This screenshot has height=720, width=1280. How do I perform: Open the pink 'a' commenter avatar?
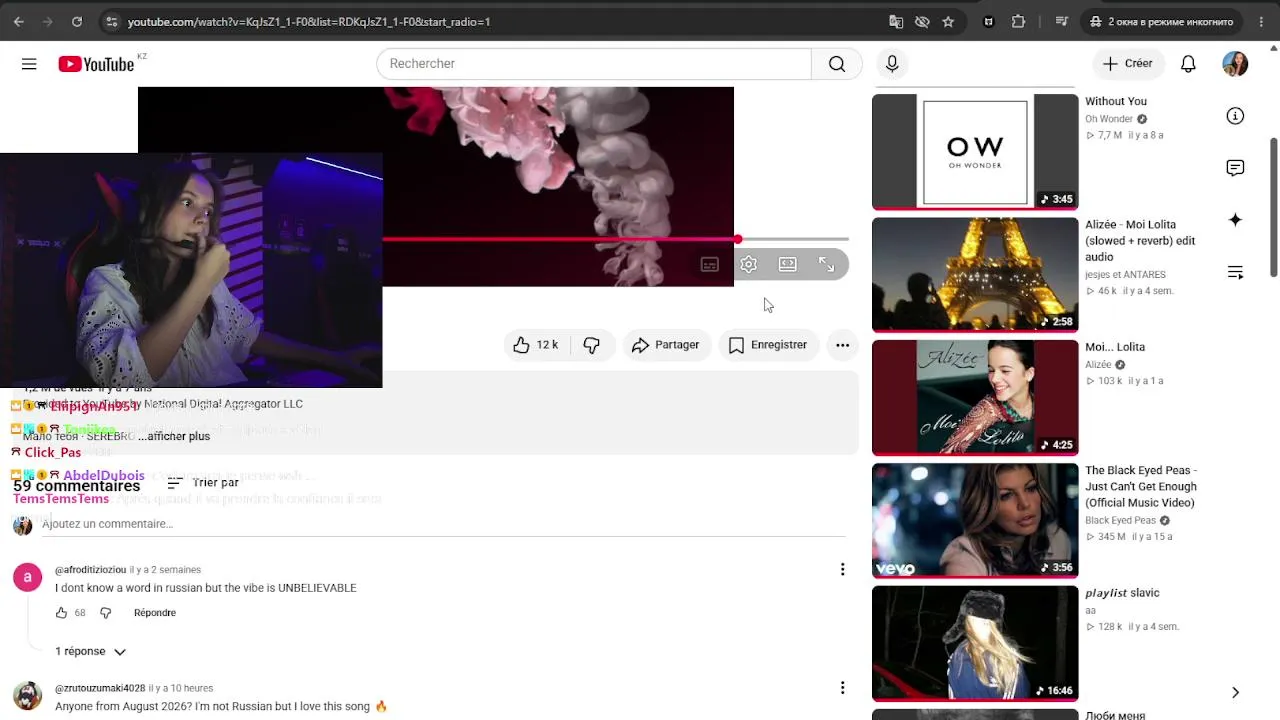pos(27,577)
